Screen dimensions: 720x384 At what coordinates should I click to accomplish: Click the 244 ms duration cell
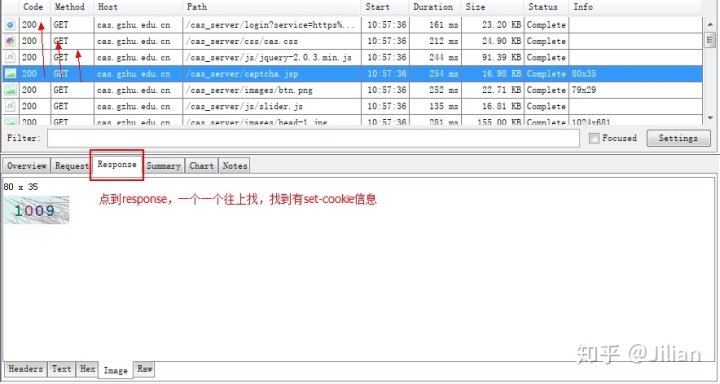click(x=444, y=57)
